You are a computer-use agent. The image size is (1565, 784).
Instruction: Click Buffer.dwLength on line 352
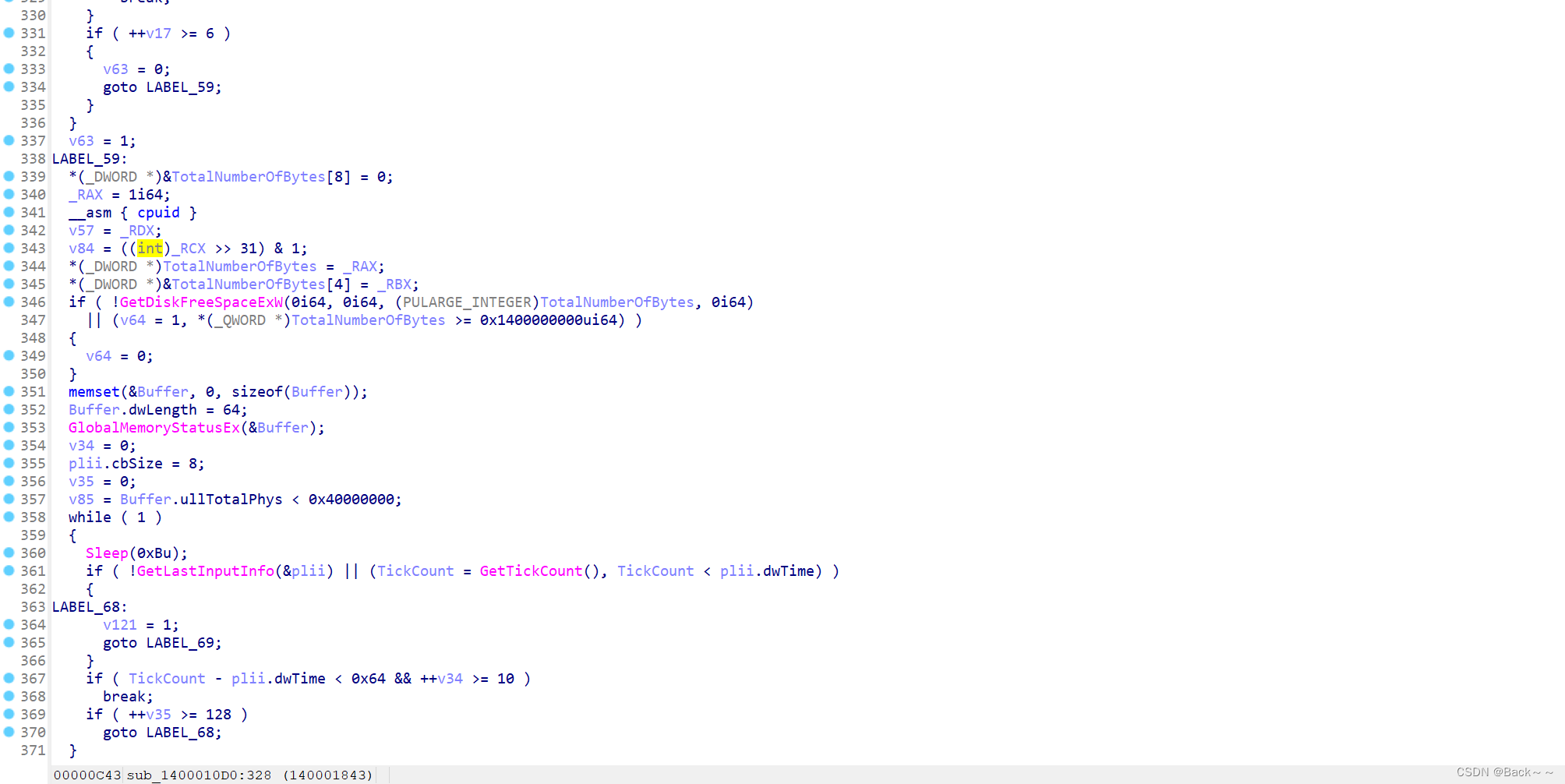(132, 410)
